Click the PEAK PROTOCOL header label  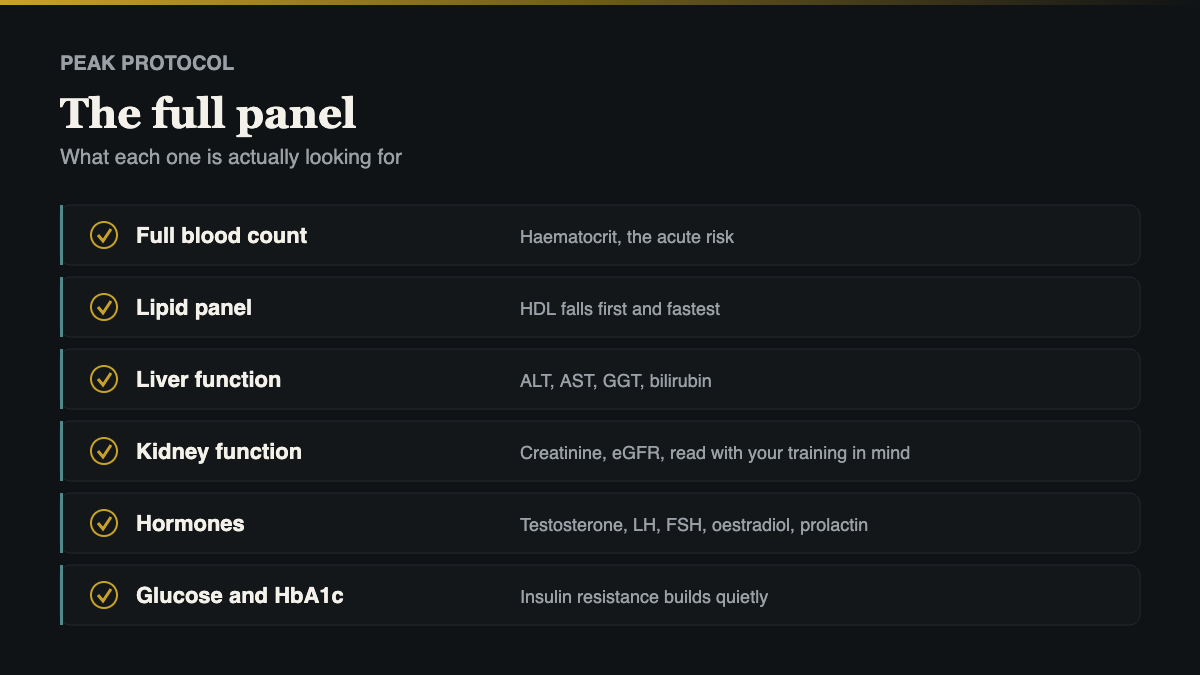147,63
